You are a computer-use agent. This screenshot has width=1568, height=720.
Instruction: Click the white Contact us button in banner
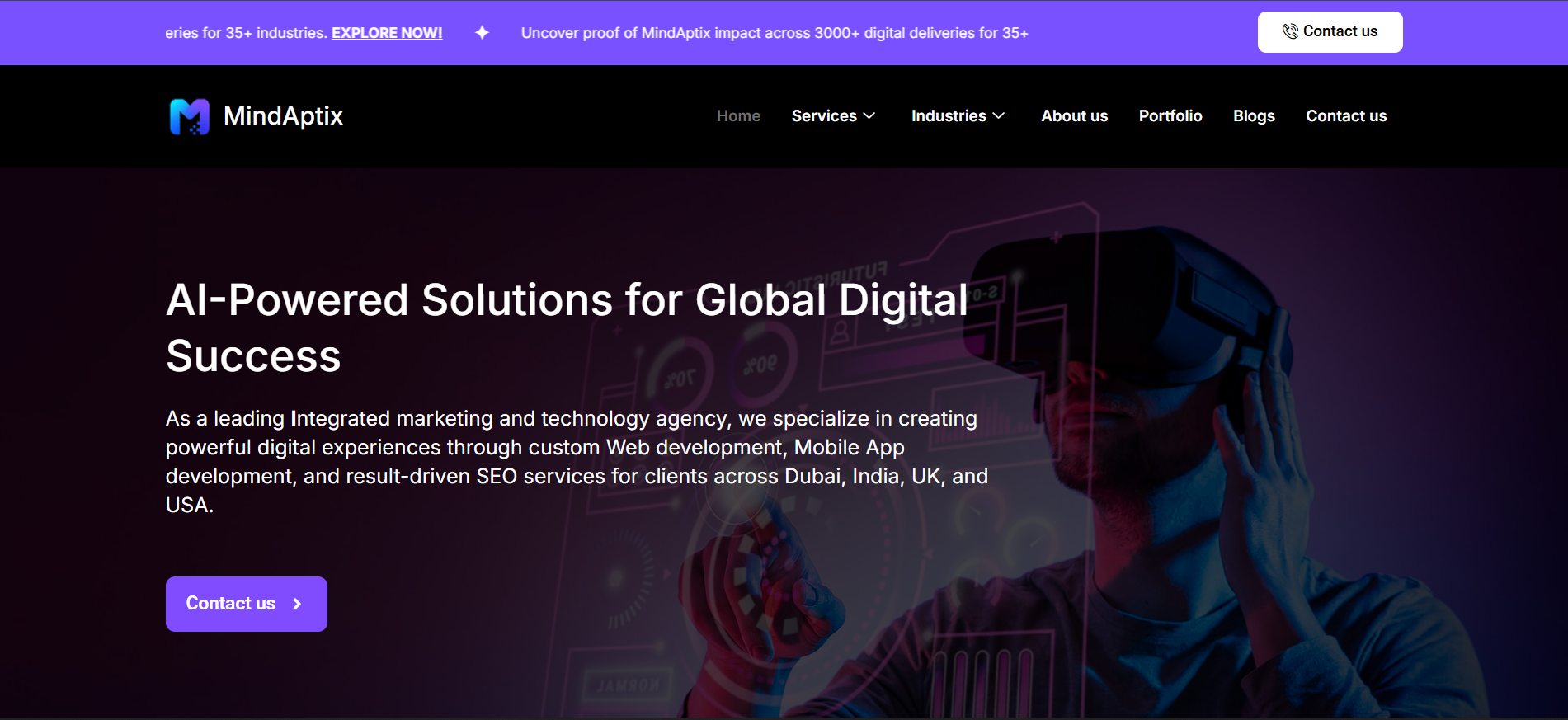(1330, 32)
